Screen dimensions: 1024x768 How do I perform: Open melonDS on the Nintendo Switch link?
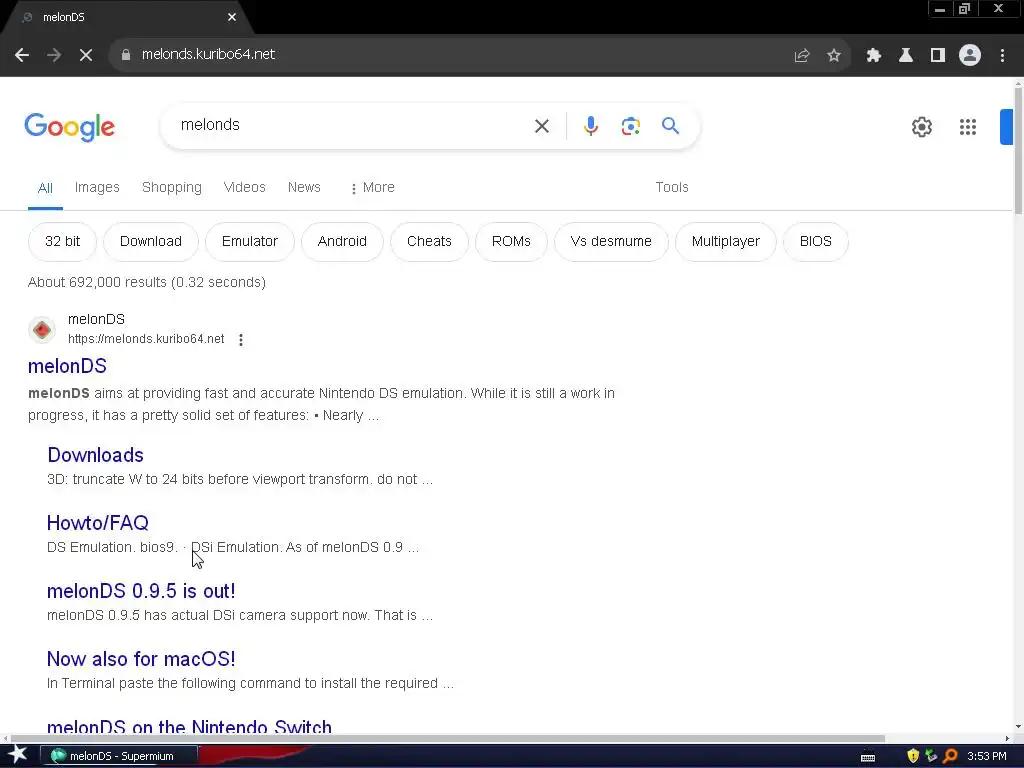click(189, 726)
